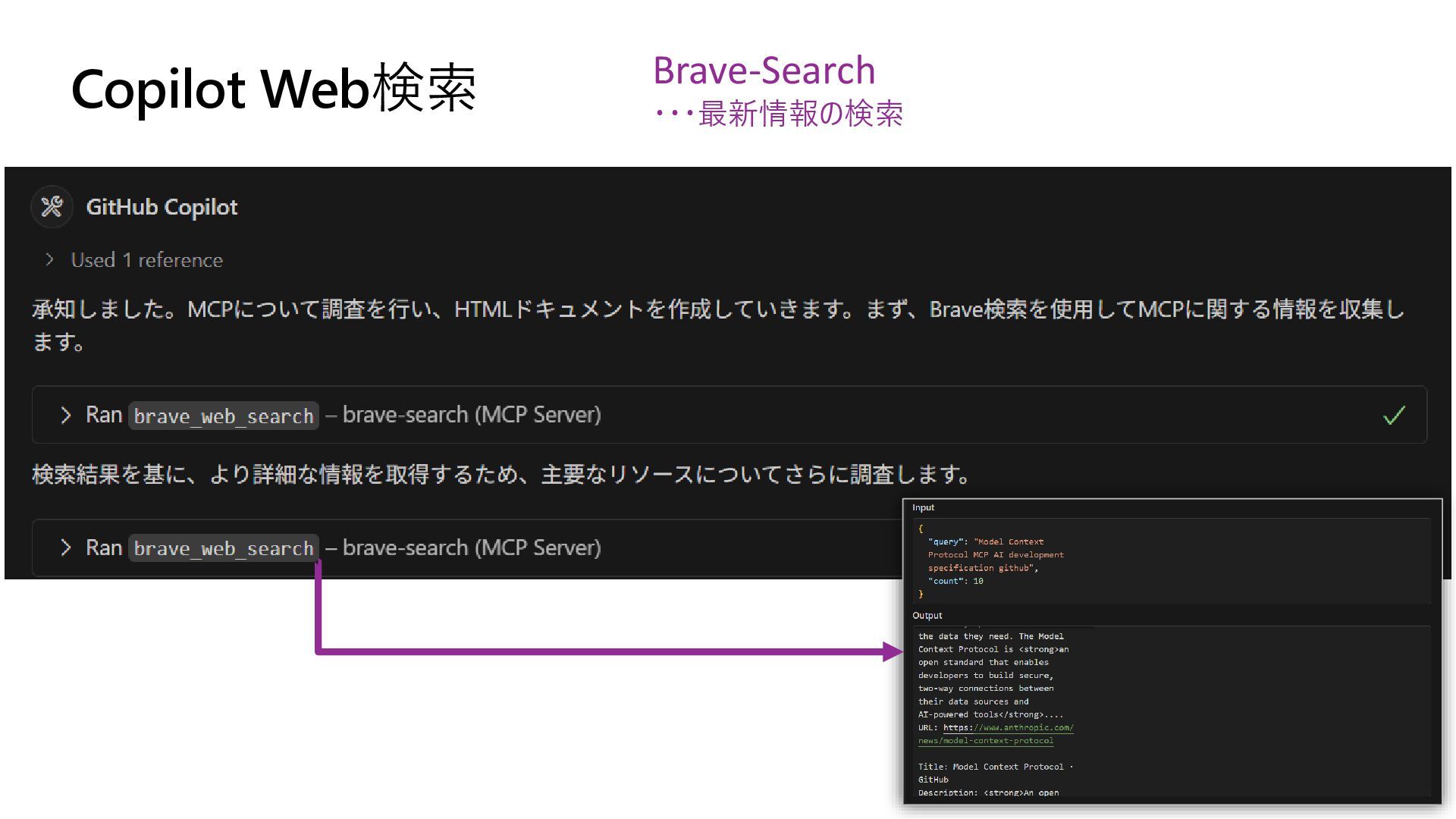Click the message starting '承知しました'
The width and height of the screenshot is (1456, 819).
pos(718,325)
